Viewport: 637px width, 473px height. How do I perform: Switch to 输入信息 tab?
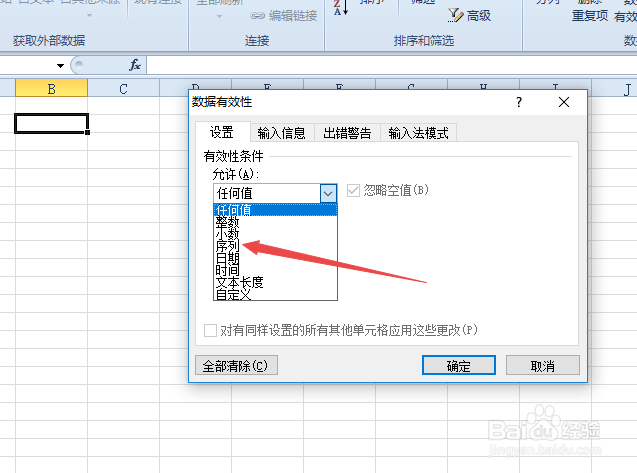(x=282, y=133)
